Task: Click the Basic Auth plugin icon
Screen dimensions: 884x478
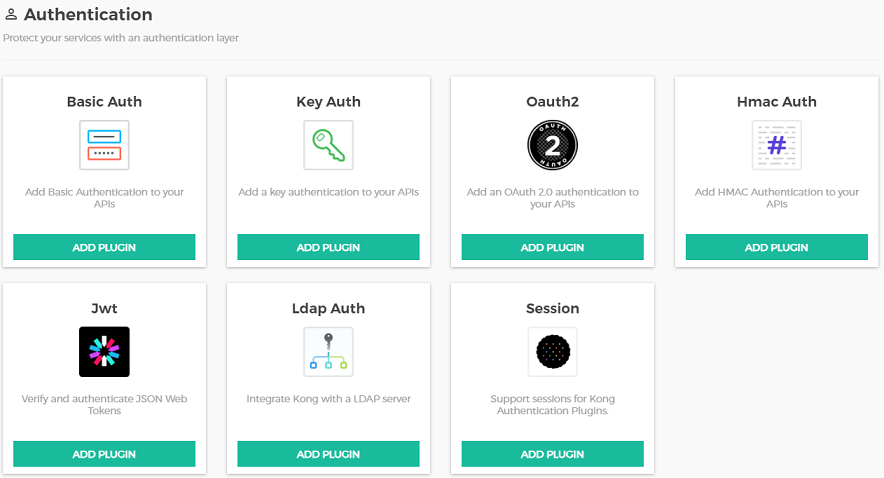Action: 104,145
